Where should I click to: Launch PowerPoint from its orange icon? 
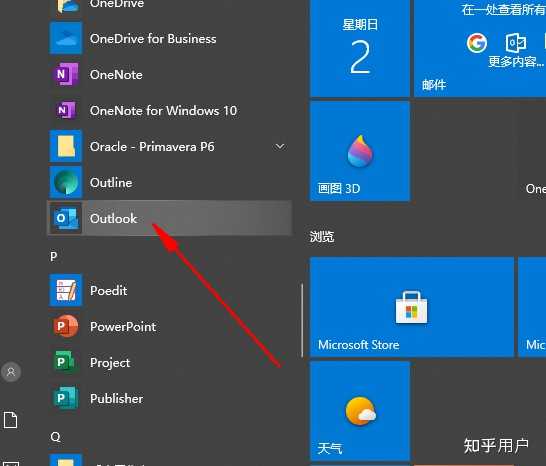click(x=65, y=326)
